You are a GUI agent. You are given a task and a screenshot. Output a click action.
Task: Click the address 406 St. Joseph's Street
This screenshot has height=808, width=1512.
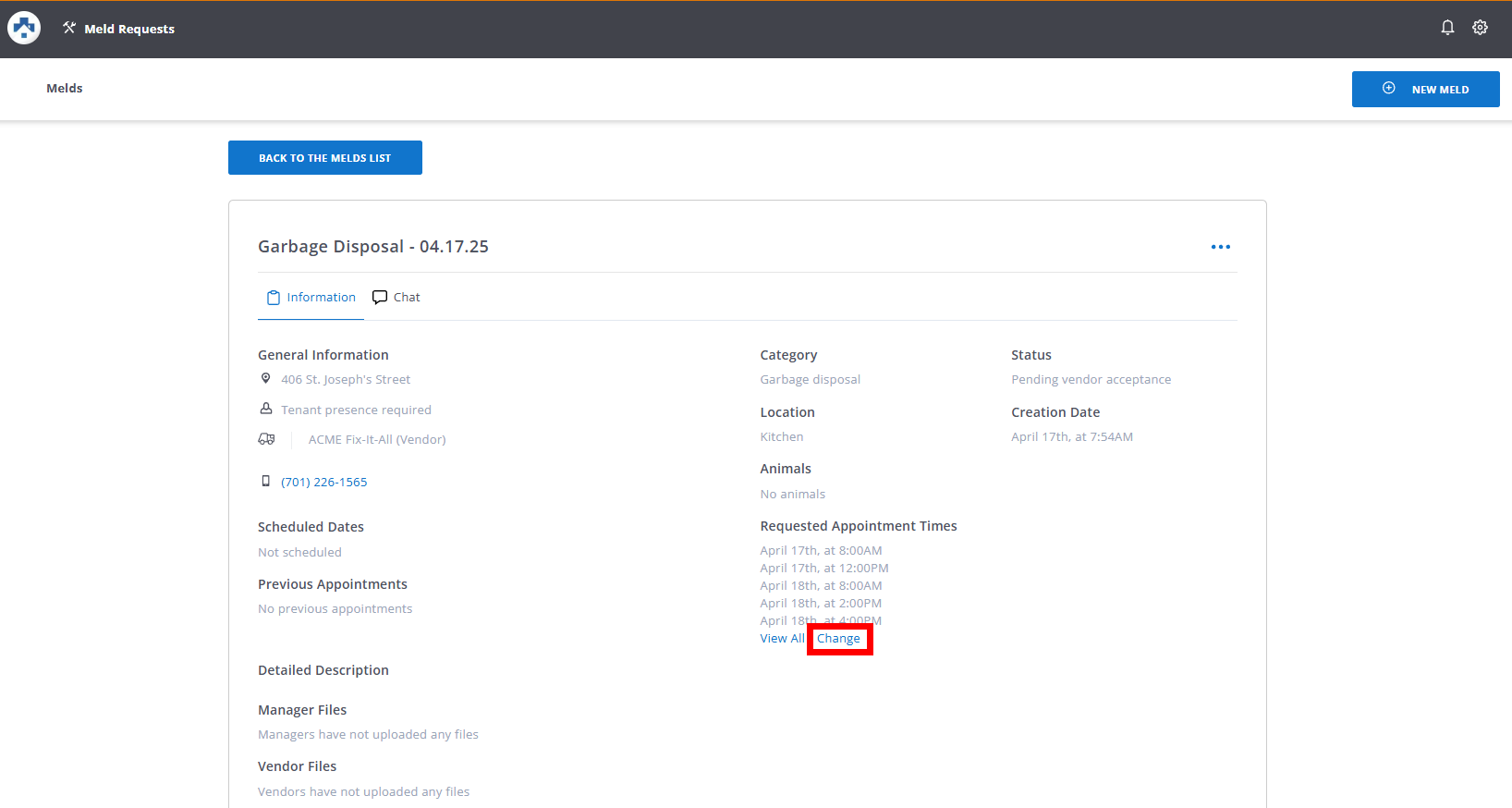click(346, 380)
